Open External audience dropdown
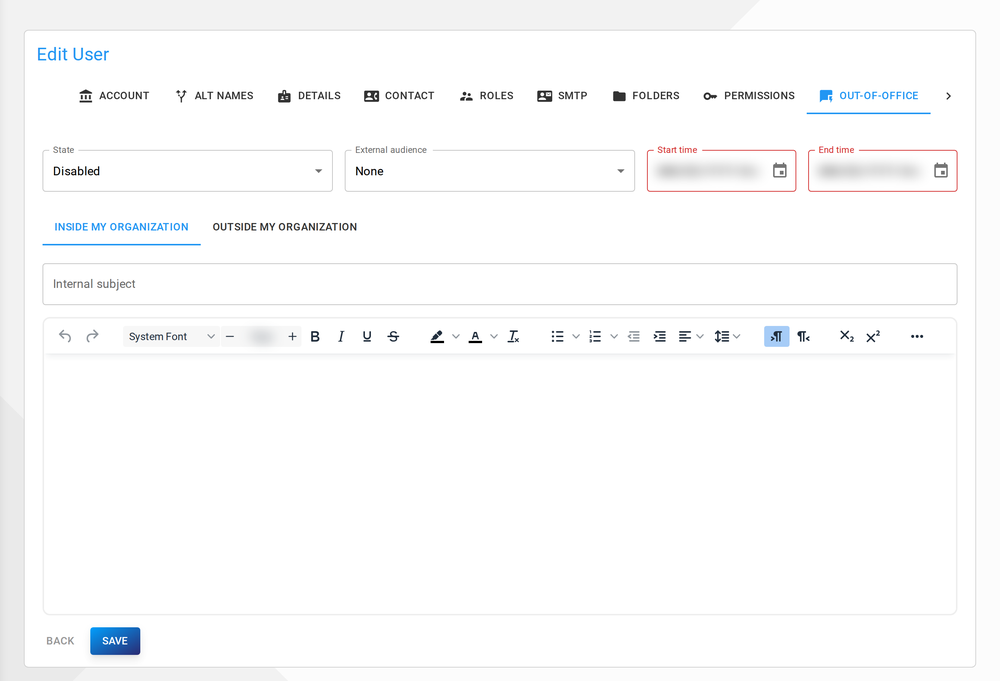Image resolution: width=1000 pixels, height=681 pixels. 490,171
